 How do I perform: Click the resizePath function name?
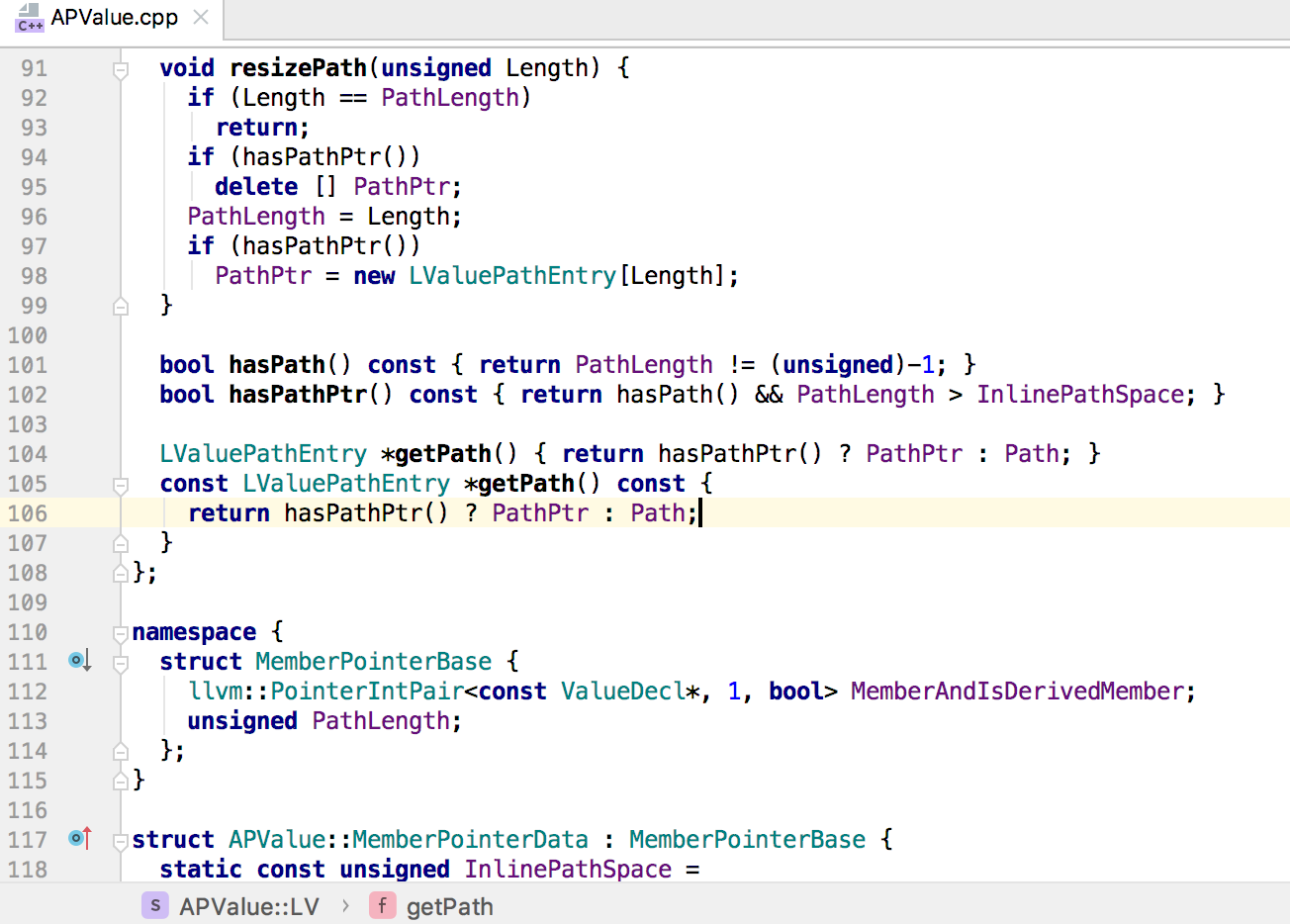(298, 68)
